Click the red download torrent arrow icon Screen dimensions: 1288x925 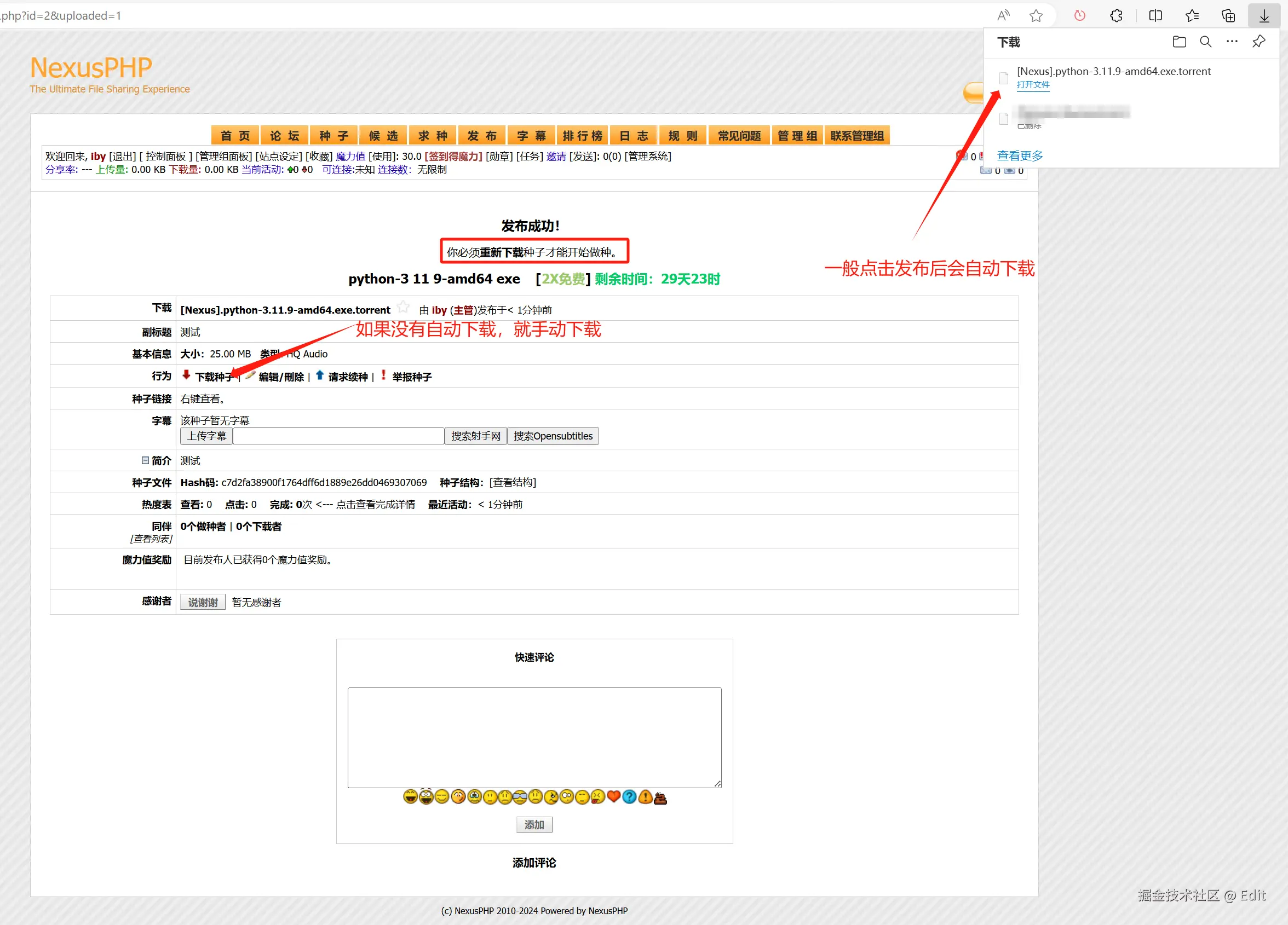click(x=186, y=375)
